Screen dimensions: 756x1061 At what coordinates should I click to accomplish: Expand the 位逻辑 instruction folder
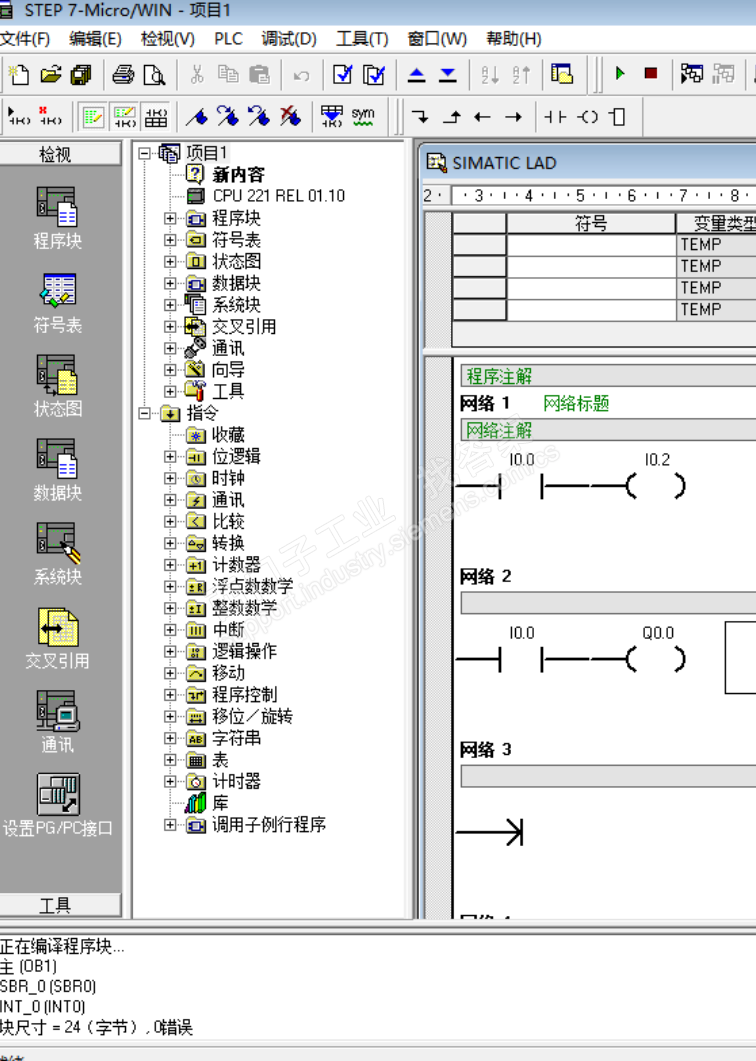coord(171,457)
